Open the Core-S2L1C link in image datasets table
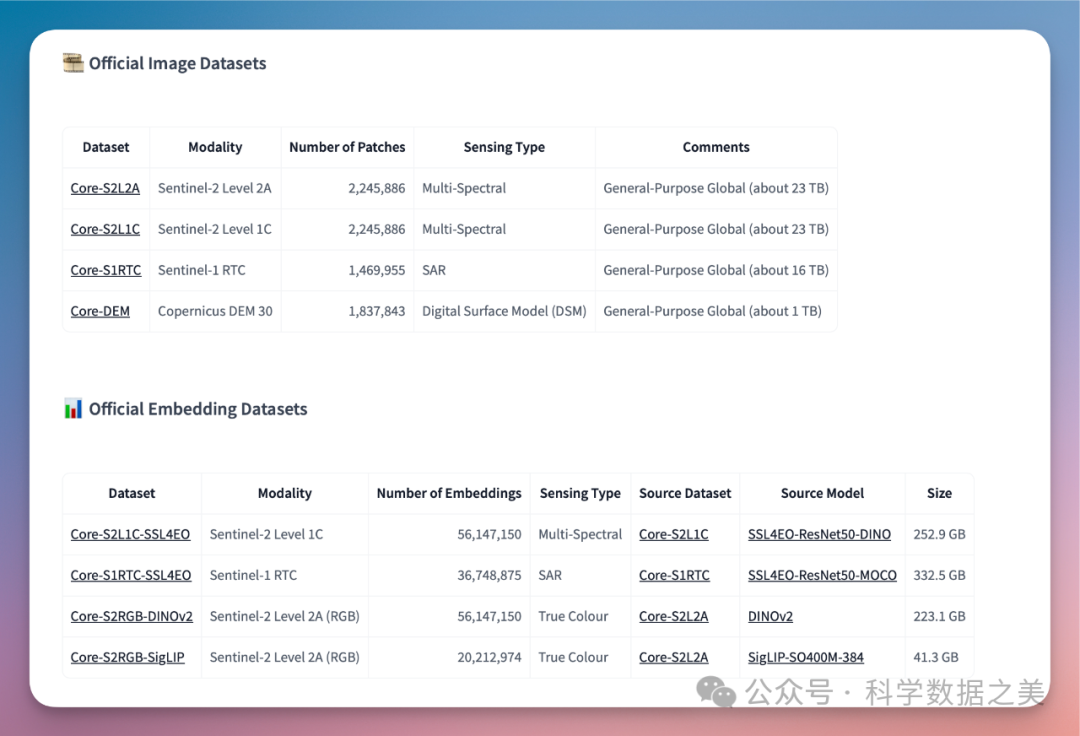Screen dimensions: 1080x736 click(x=105, y=229)
